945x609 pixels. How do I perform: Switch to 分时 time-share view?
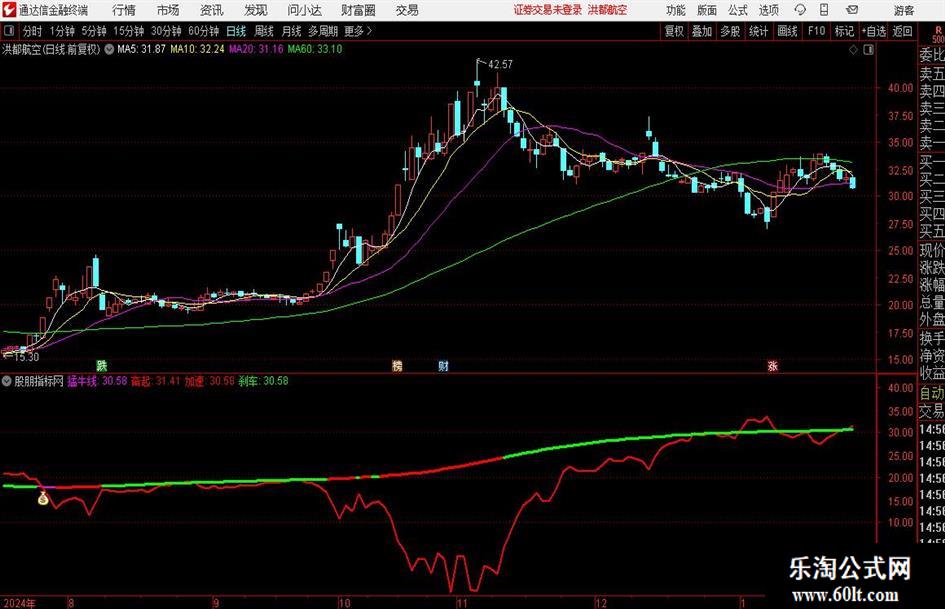pyautogui.click(x=33, y=31)
